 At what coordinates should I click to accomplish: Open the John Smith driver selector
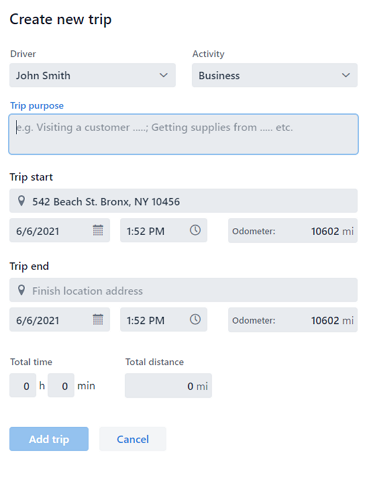click(x=92, y=75)
